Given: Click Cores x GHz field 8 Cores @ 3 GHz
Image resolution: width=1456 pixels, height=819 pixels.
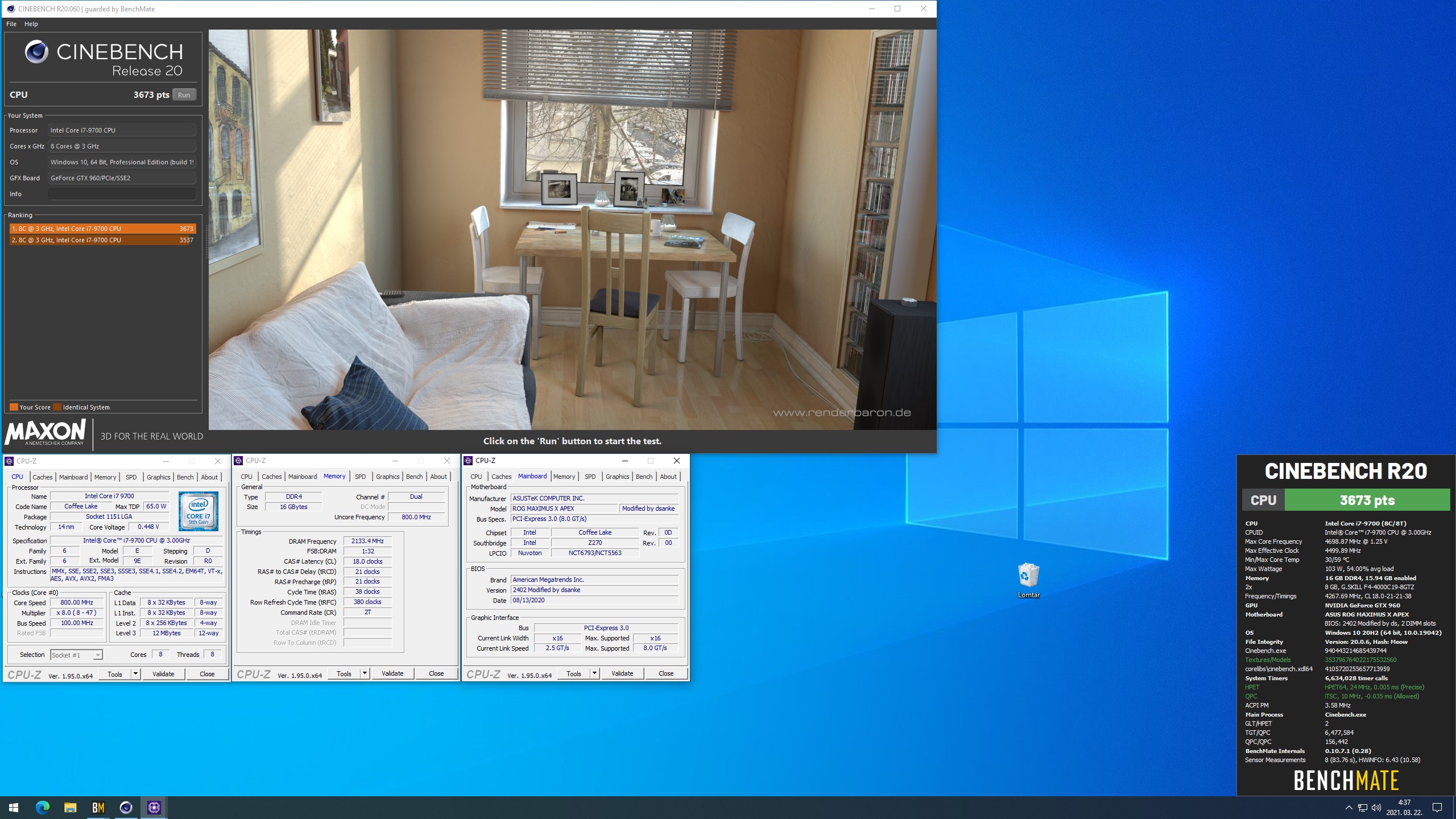Looking at the screenshot, I should [x=122, y=146].
